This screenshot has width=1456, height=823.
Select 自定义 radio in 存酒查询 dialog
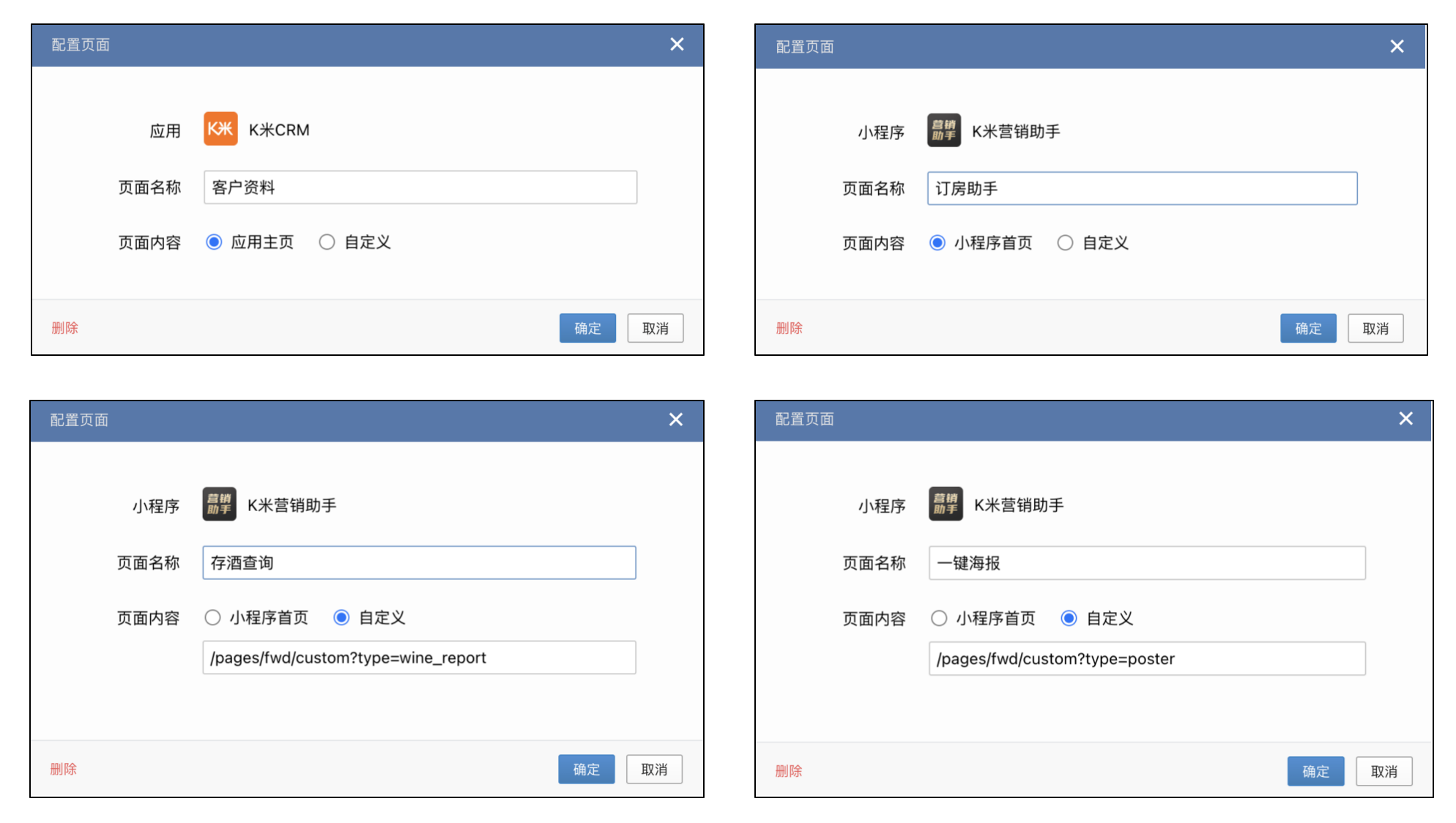pyautogui.click(x=341, y=618)
